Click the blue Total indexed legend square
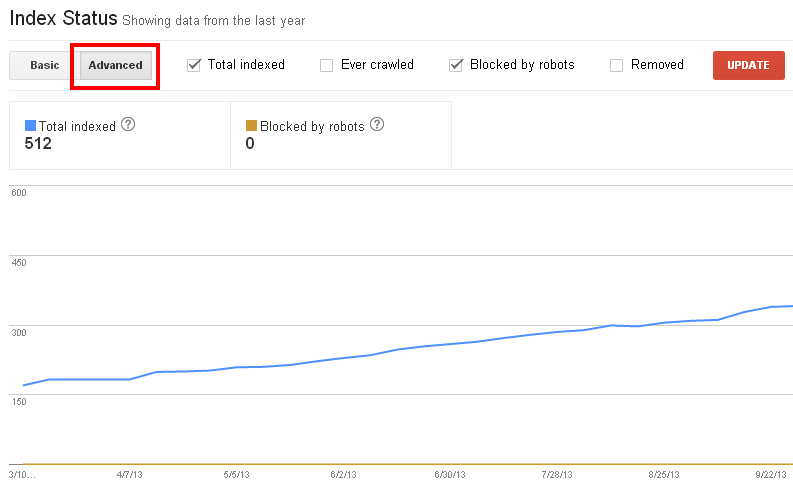This screenshot has height=488, width=793. click(30, 125)
